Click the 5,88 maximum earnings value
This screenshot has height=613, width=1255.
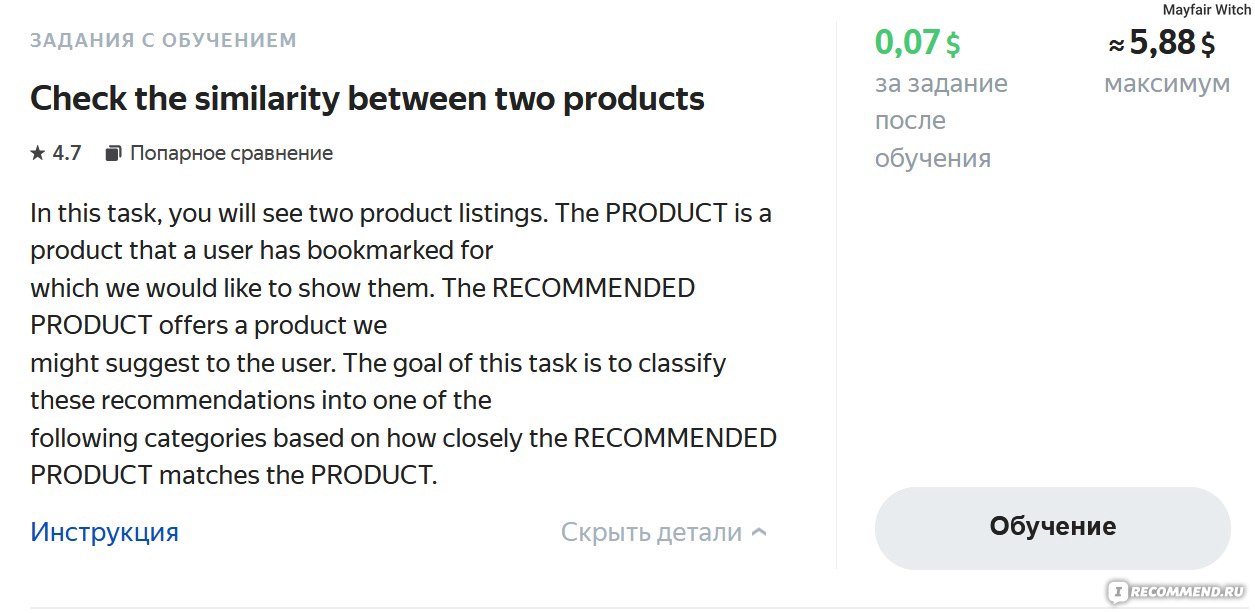pyautogui.click(x=1162, y=42)
